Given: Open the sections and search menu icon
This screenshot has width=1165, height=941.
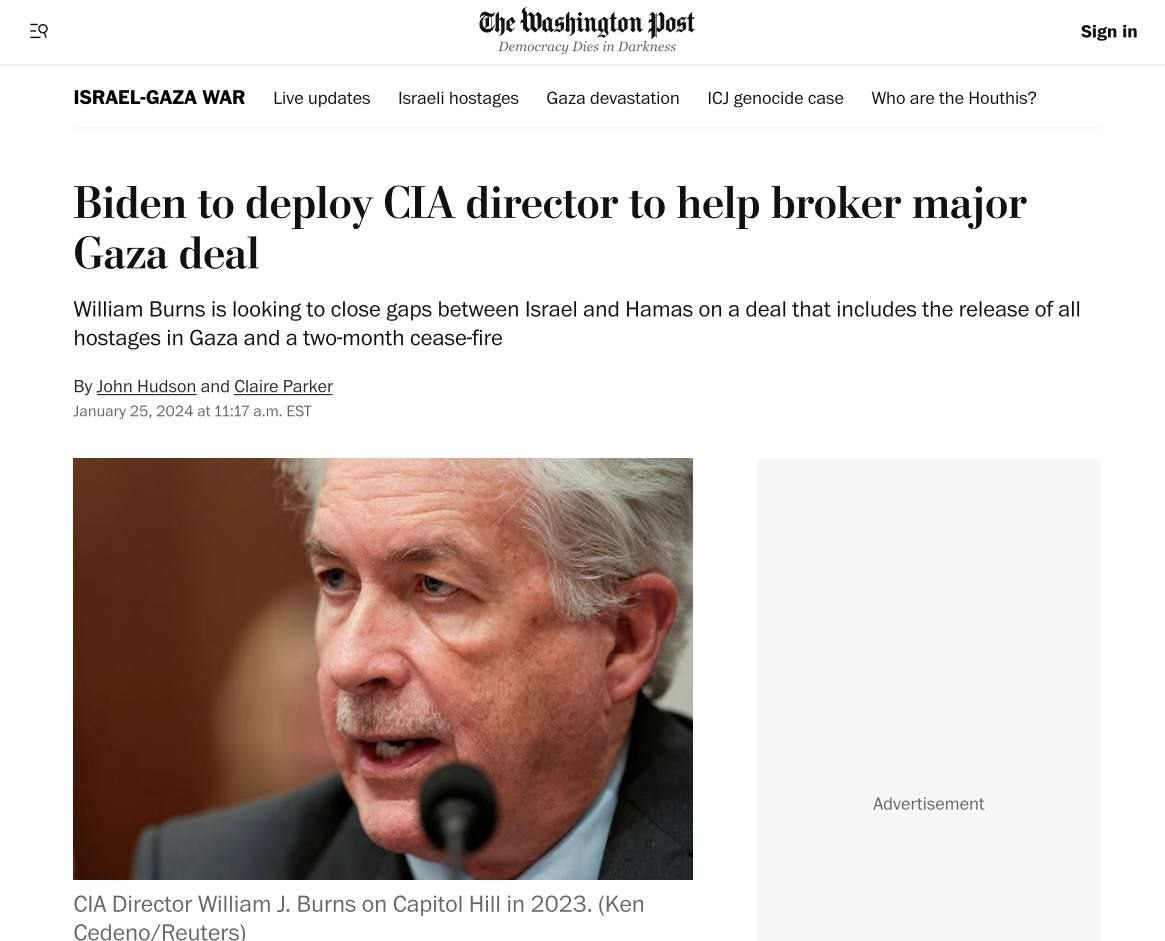Looking at the screenshot, I should 39,31.
